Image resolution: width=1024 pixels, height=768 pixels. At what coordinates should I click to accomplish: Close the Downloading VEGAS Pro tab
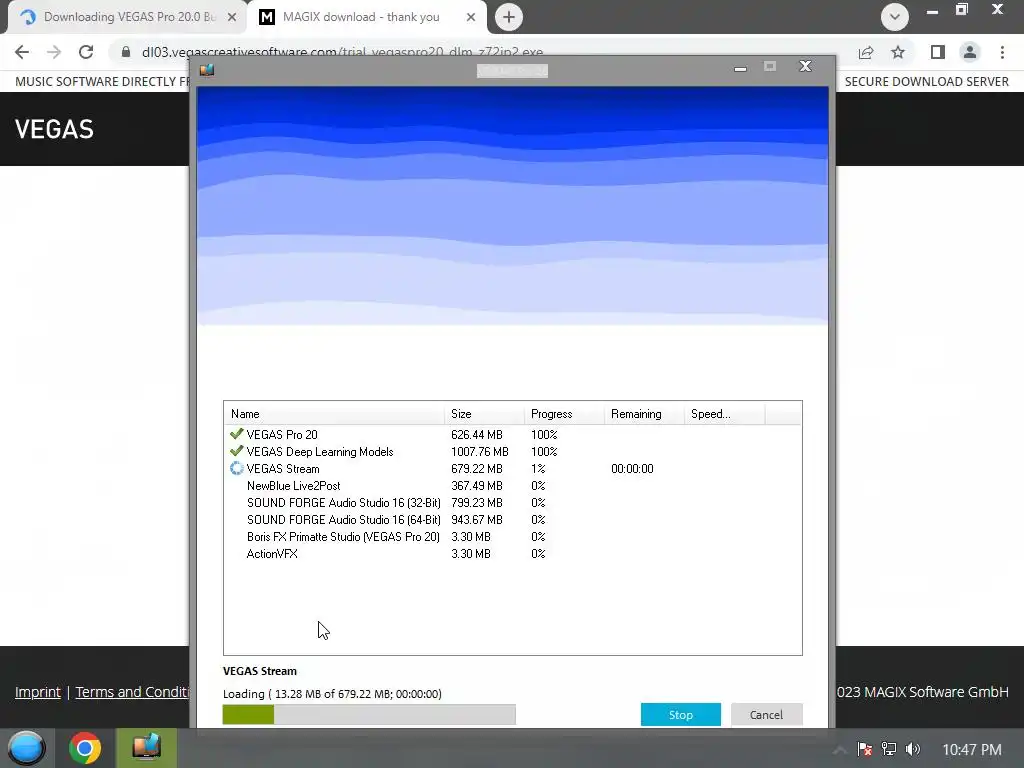tap(232, 17)
